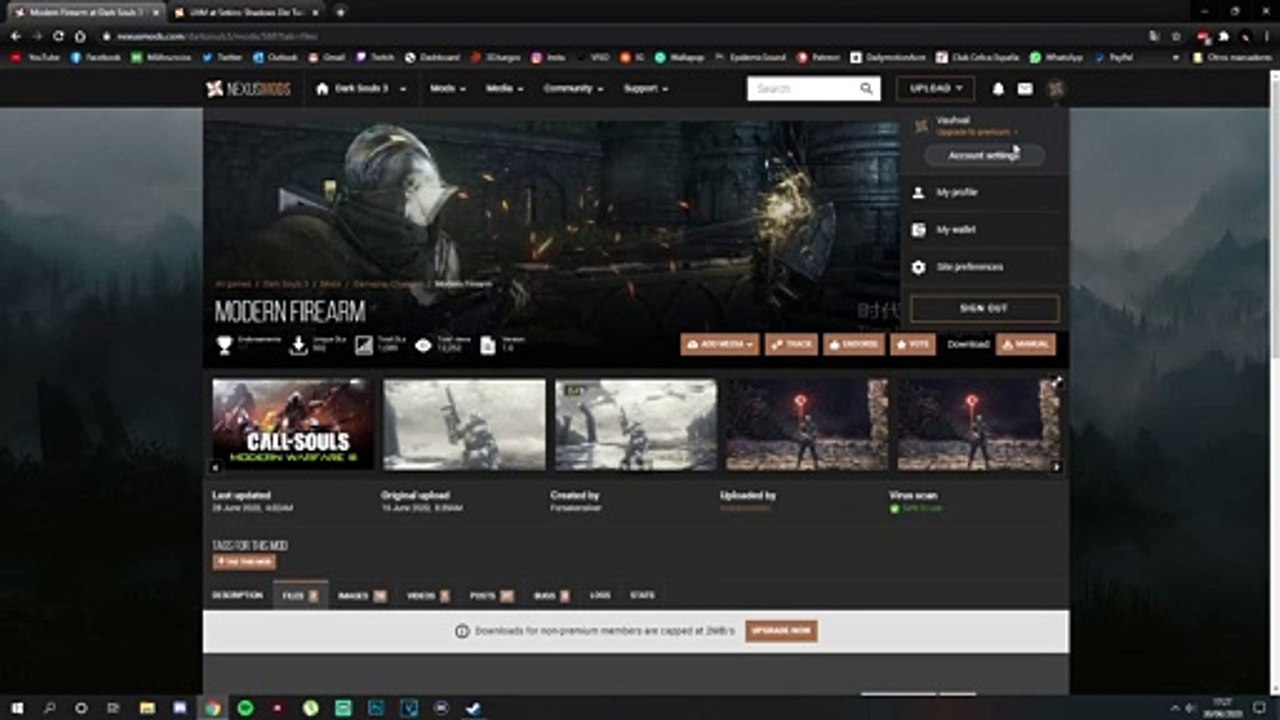
Task: Open the Upload dropdown
Action: tap(935, 89)
